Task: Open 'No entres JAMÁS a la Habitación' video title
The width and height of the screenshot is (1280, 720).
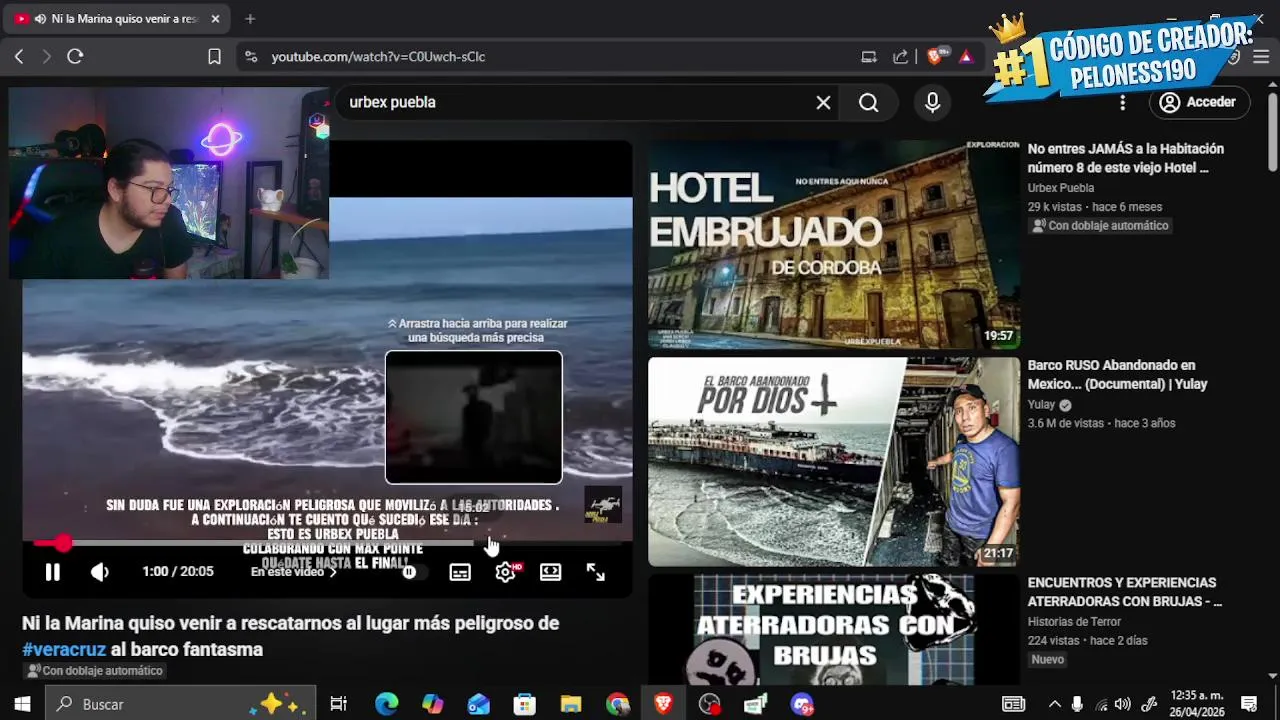Action: pyautogui.click(x=1126, y=158)
